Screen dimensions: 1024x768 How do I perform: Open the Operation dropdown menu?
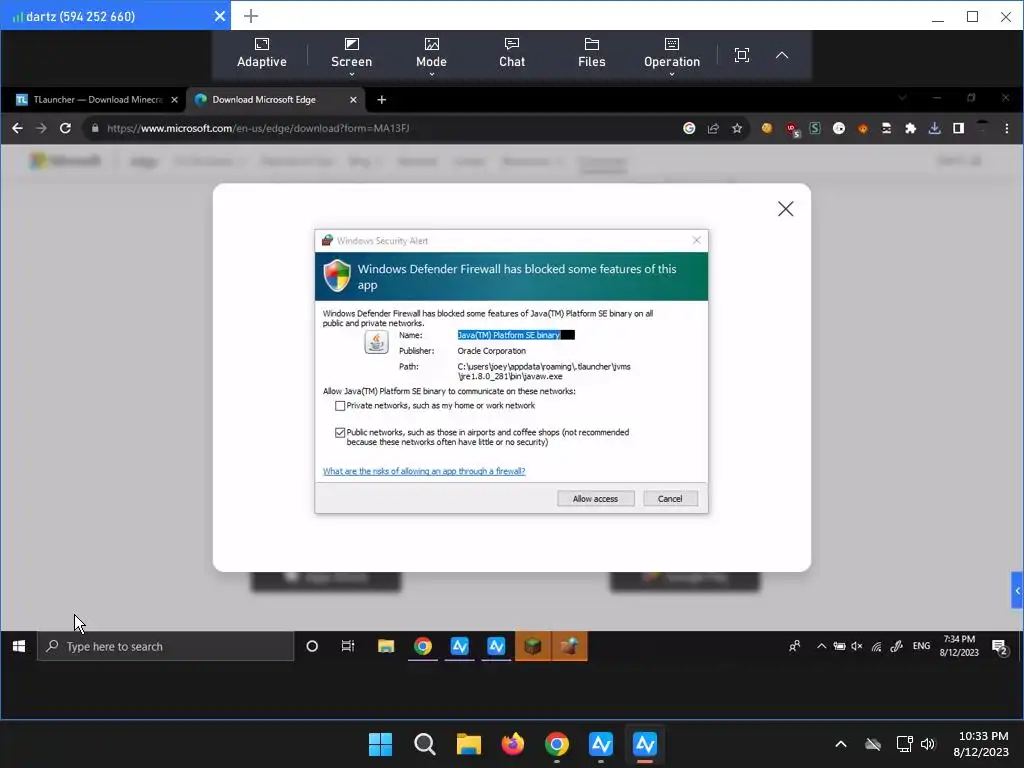coord(671,55)
